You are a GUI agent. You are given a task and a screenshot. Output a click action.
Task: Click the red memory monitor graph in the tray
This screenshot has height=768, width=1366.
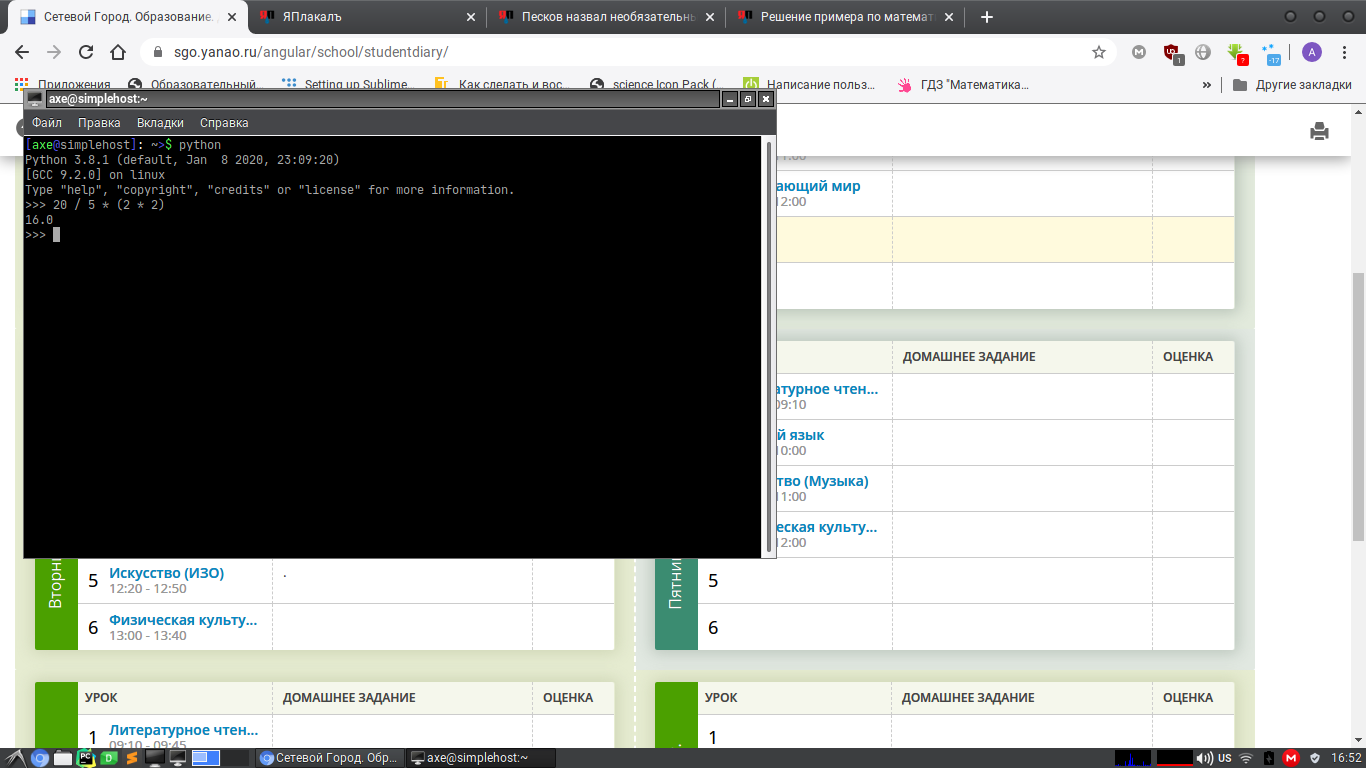(x=1174, y=758)
